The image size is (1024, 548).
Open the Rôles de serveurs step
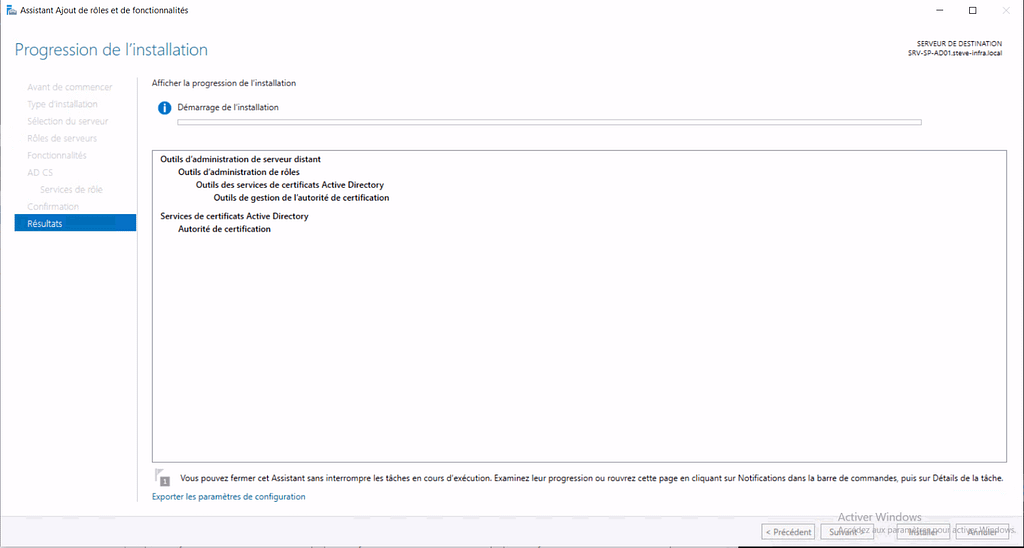pos(62,138)
